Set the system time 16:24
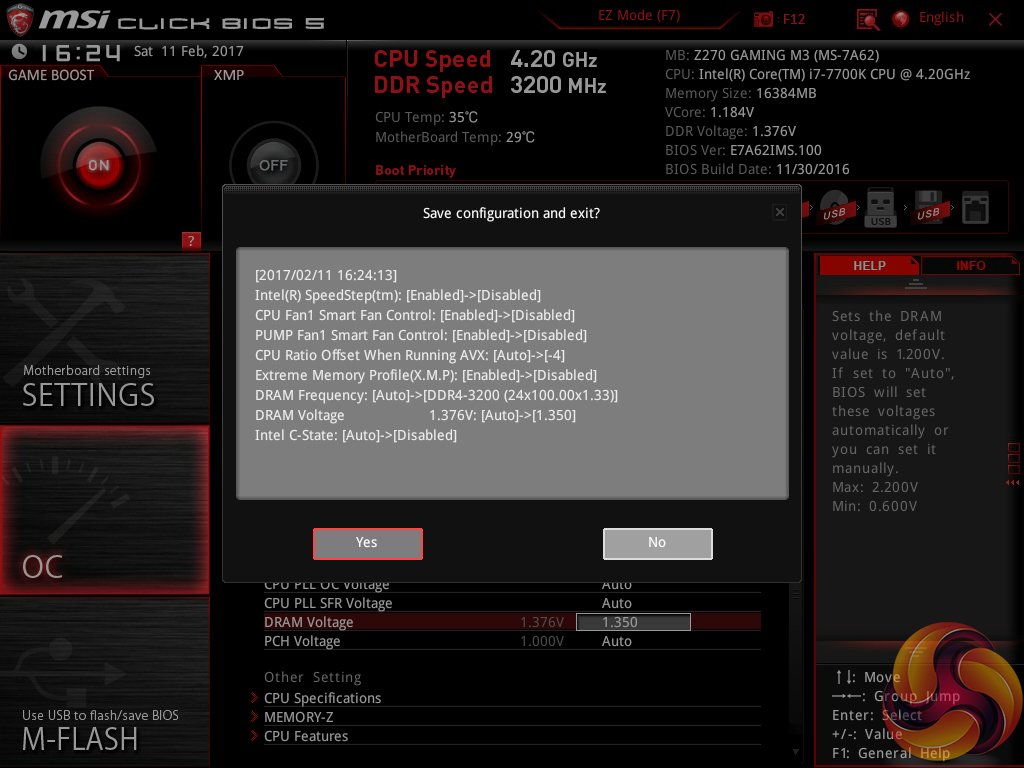The width and height of the screenshot is (1024, 768). (80, 52)
